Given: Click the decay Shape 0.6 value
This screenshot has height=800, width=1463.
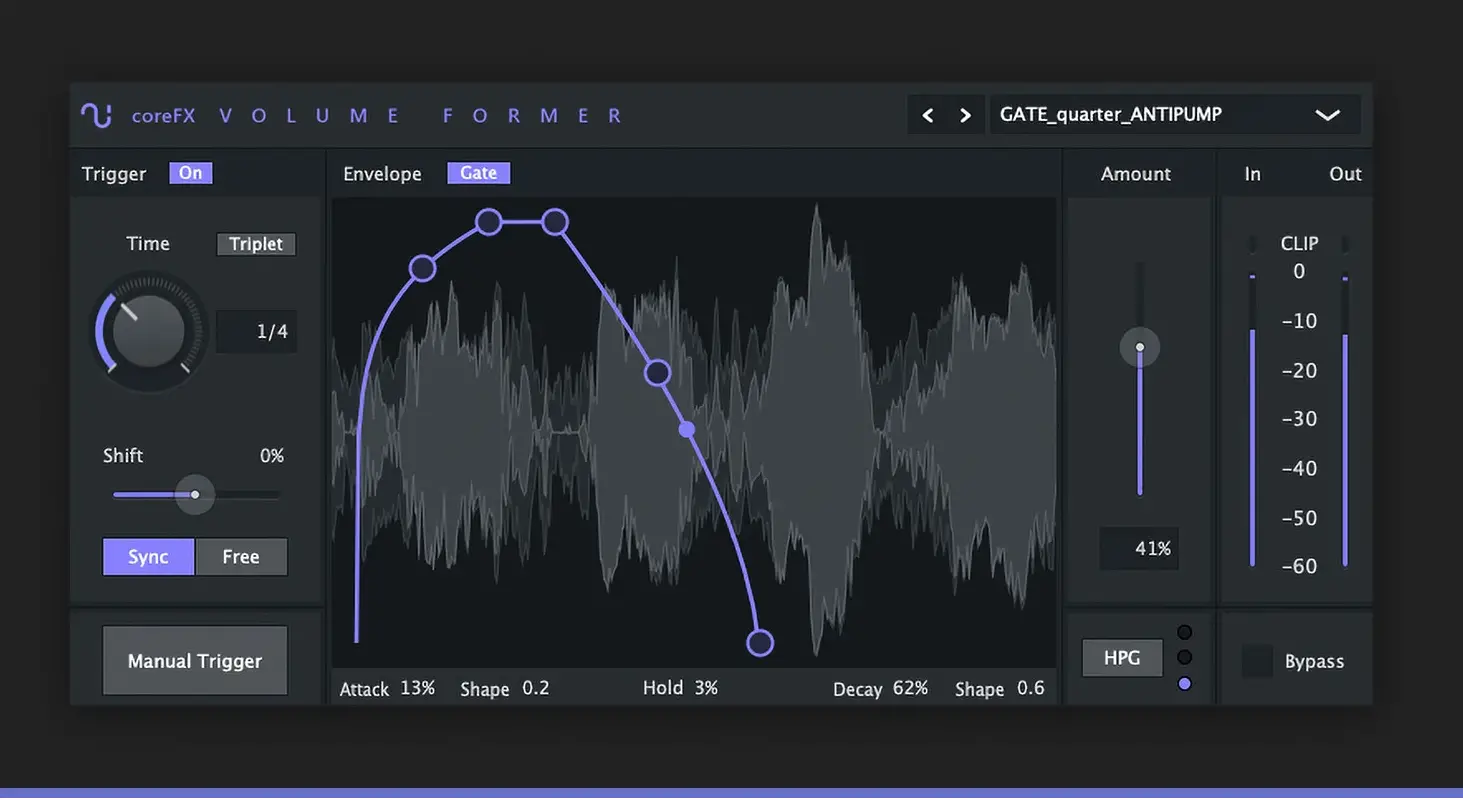Looking at the screenshot, I should pos(1030,688).
